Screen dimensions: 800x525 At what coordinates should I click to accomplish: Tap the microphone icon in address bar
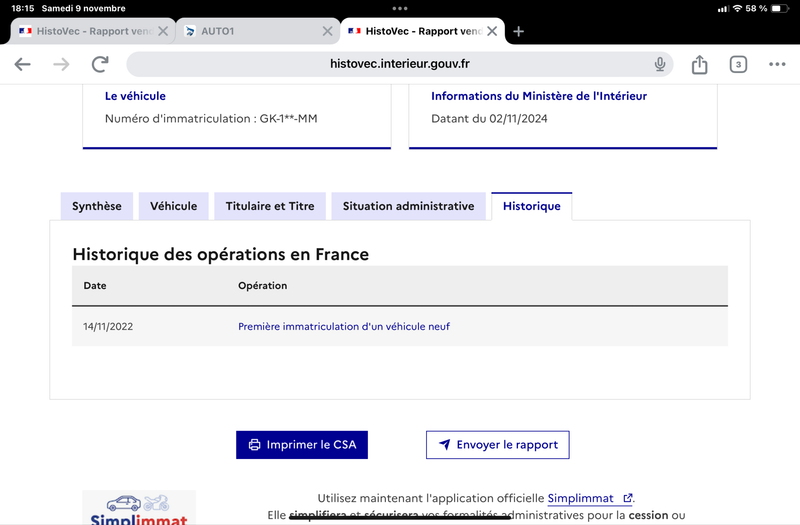(x=660, y=64)
